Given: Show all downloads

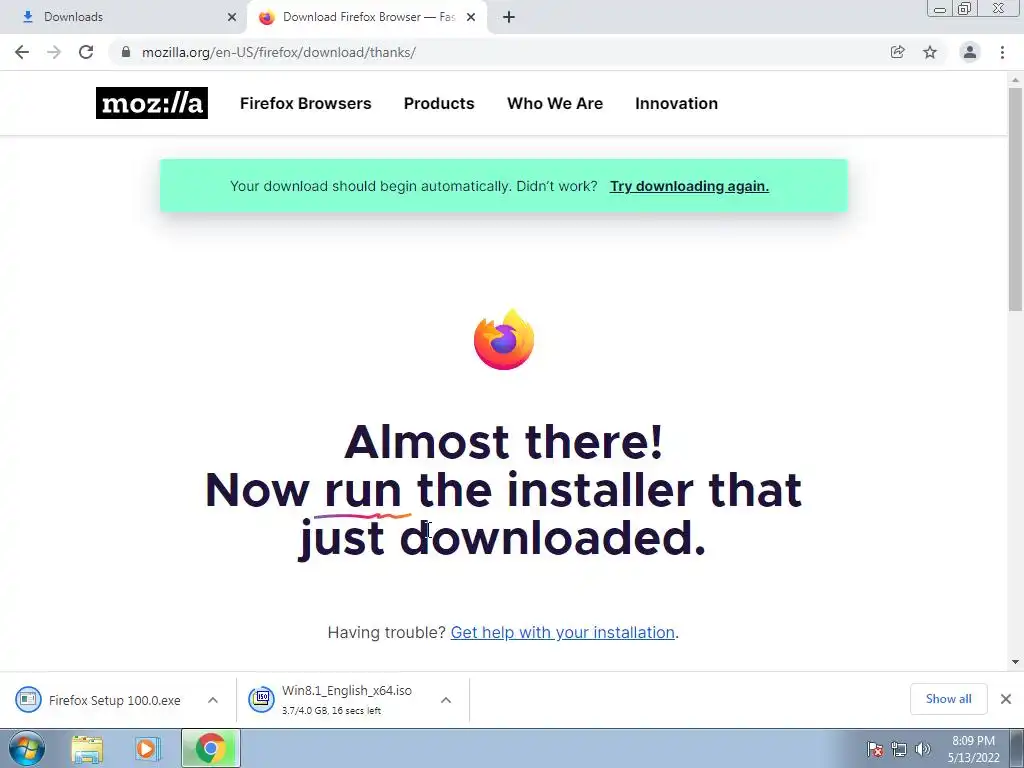Looking at the screenshot, I should click(948, 699).
